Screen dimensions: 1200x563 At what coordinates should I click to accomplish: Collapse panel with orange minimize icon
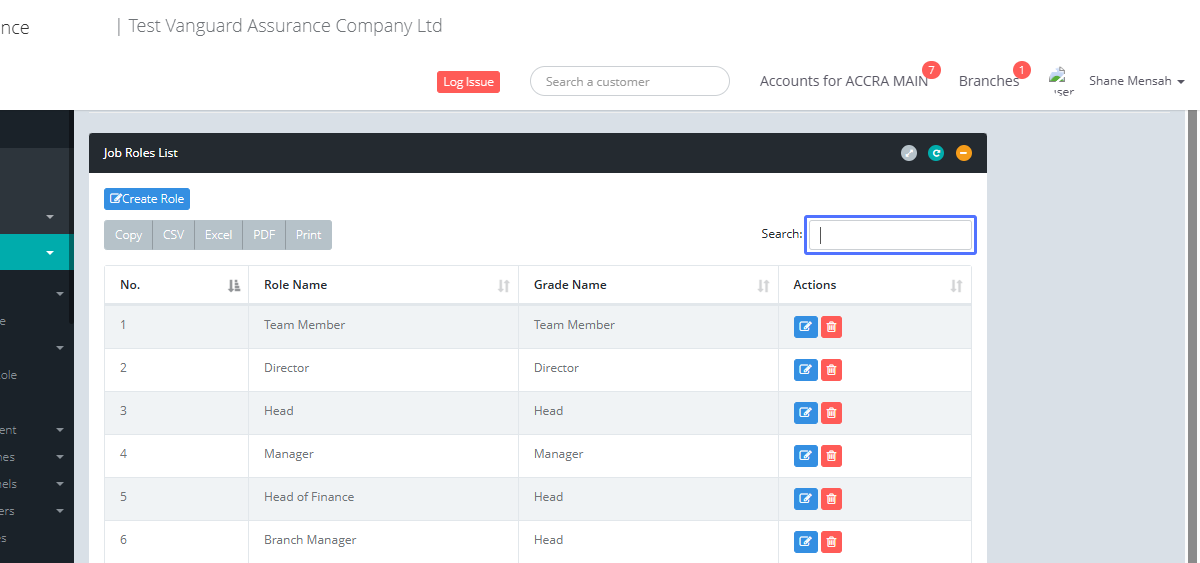click(x=963, y=153)
